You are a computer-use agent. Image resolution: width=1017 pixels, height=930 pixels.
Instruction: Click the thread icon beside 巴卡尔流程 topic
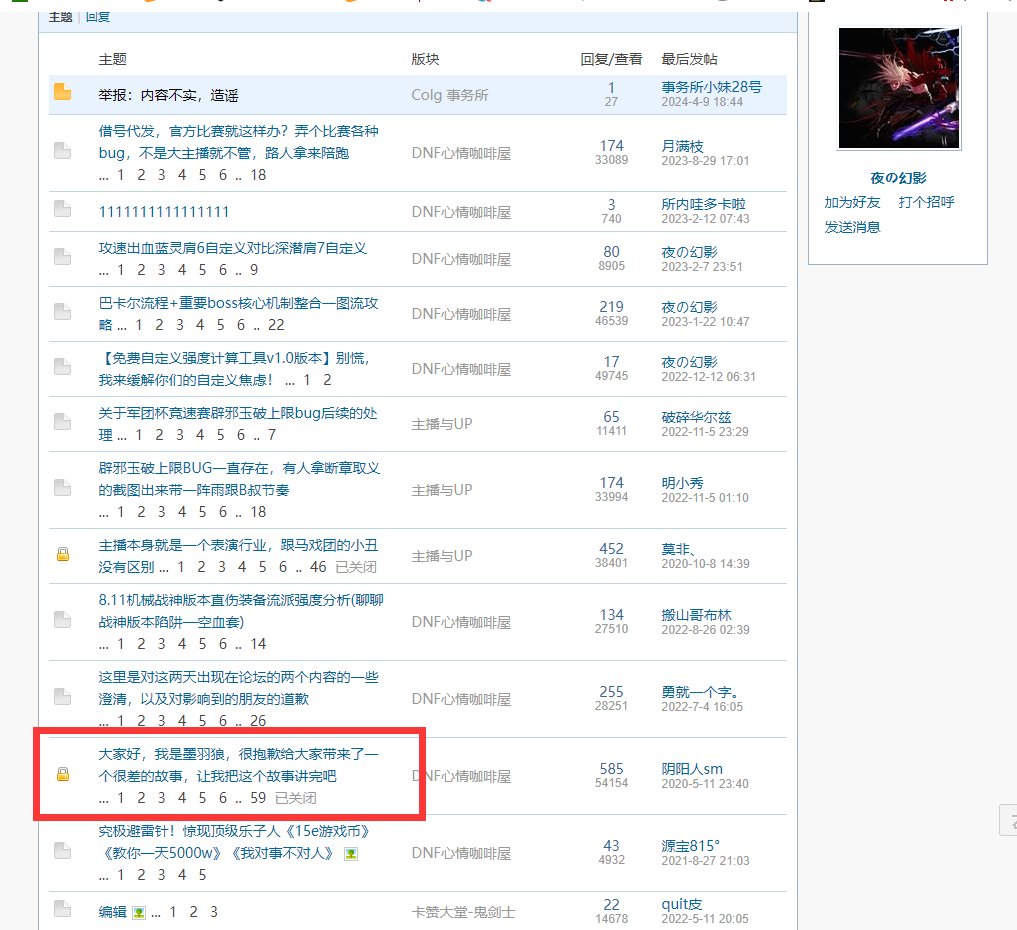point(63,312)
